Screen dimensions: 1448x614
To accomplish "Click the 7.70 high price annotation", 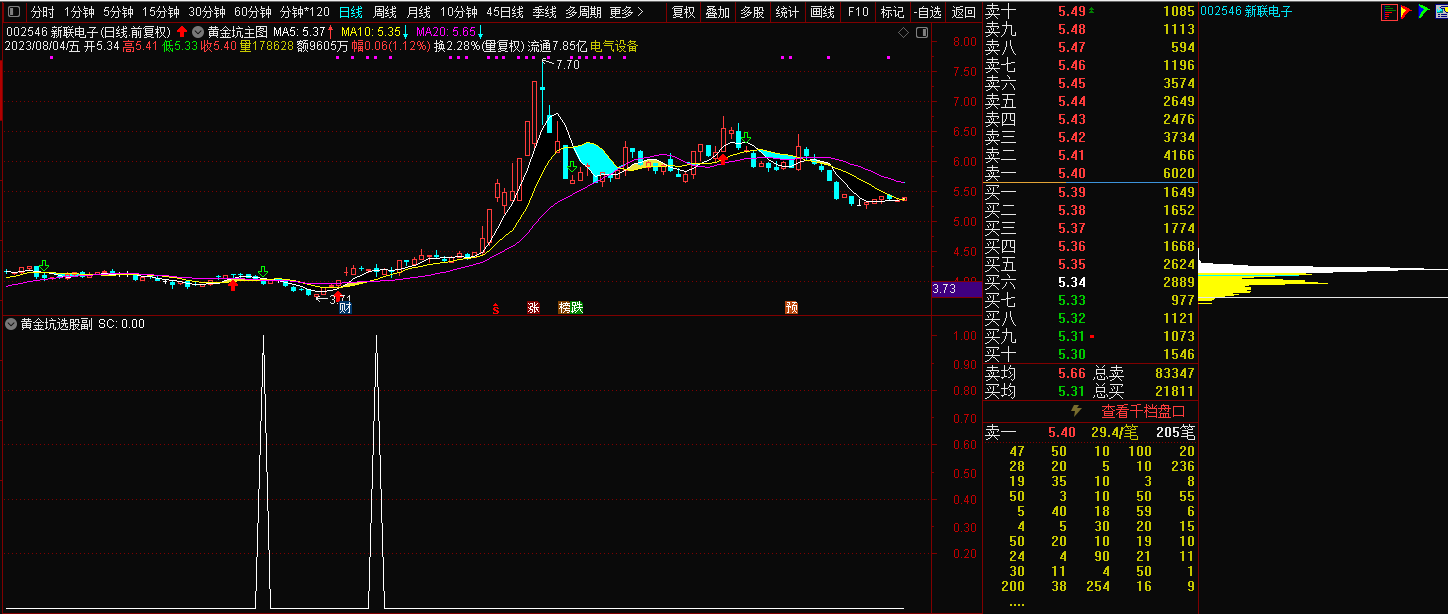I will click(x=568, y=65).
